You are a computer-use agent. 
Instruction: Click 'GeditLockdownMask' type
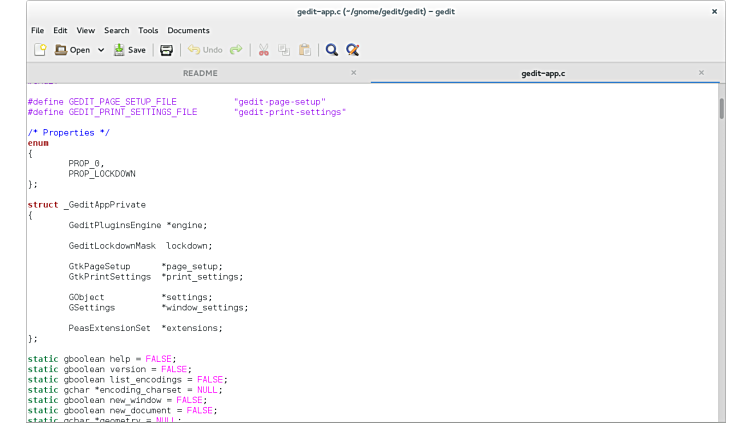112,246
